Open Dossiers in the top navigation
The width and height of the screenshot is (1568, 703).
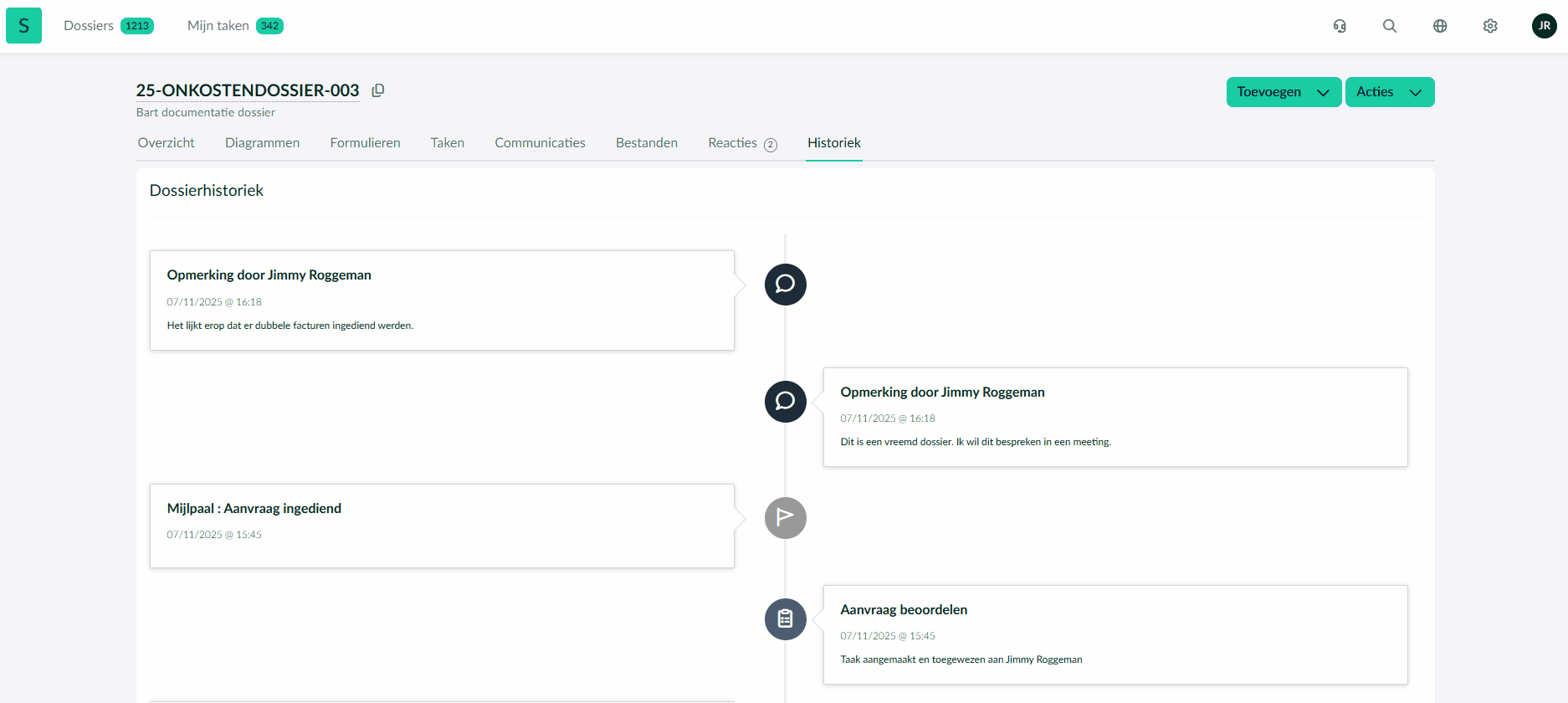[x=89, y=26]
